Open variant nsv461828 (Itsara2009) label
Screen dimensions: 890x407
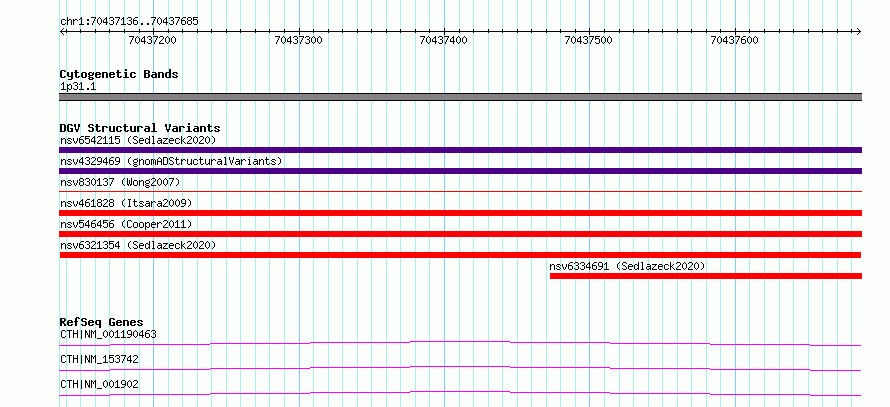pos(127,203)
